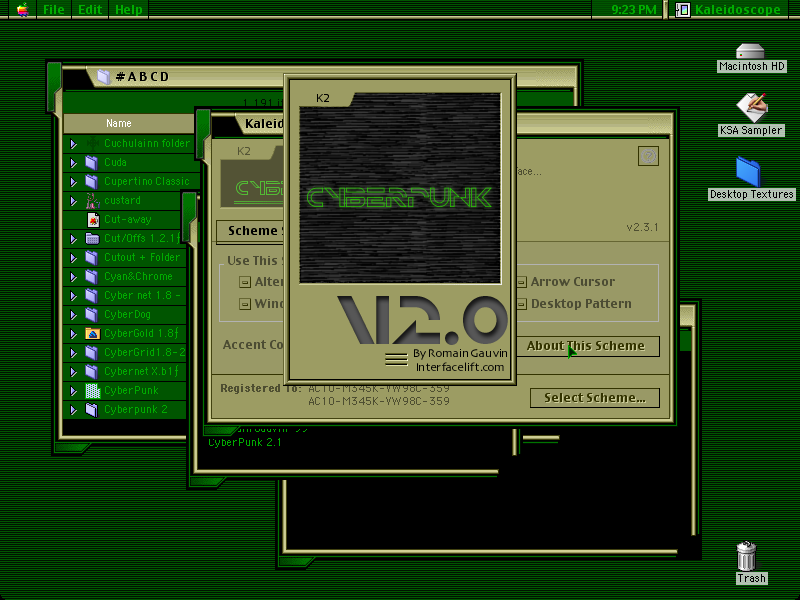Open the Edit menu
The height and width of the screenshot is (600, 800).
(x=90, y=10)
